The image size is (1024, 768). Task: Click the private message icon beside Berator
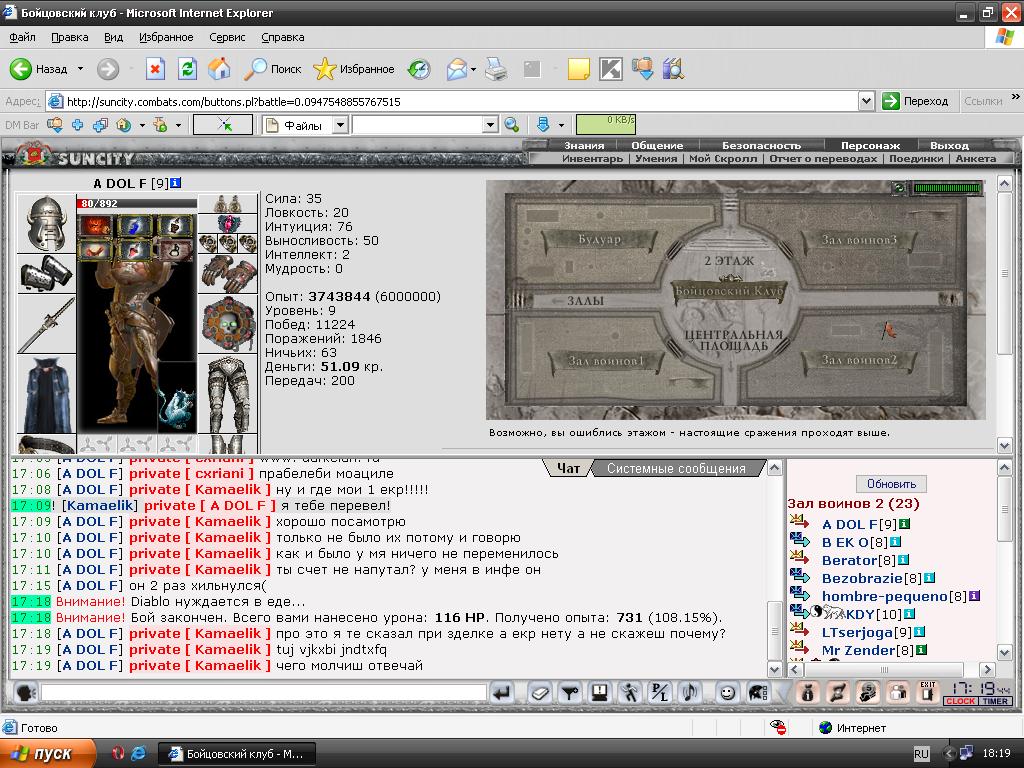800,557
